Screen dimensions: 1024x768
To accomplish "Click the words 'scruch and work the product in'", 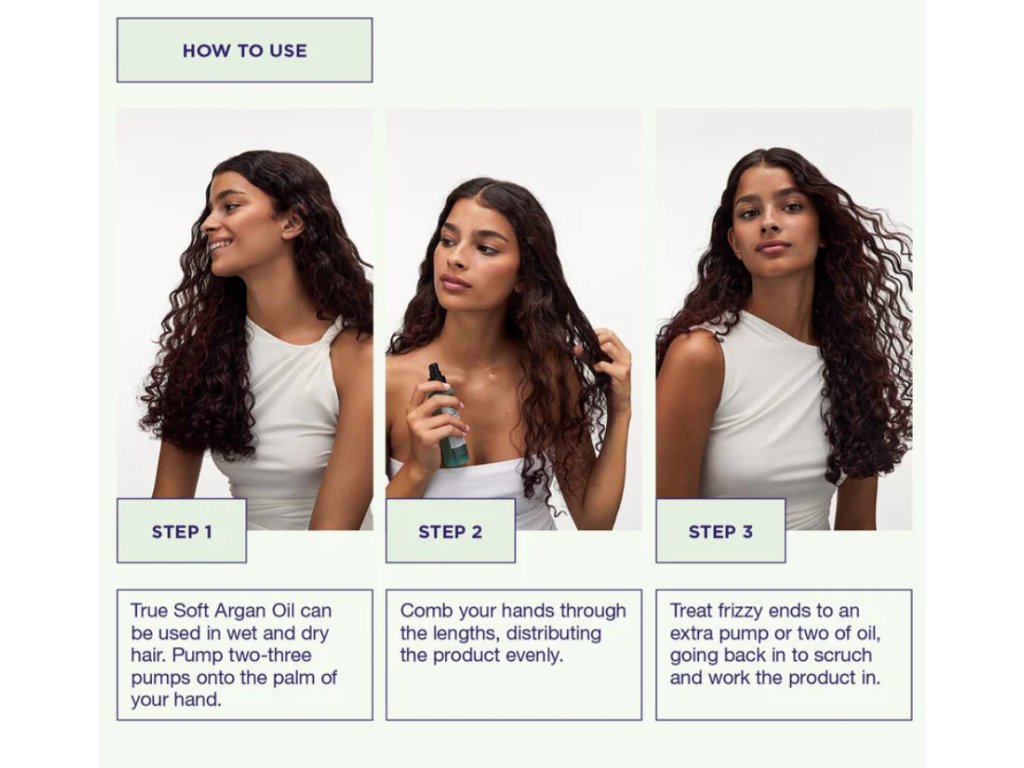I will coord(775,667).
